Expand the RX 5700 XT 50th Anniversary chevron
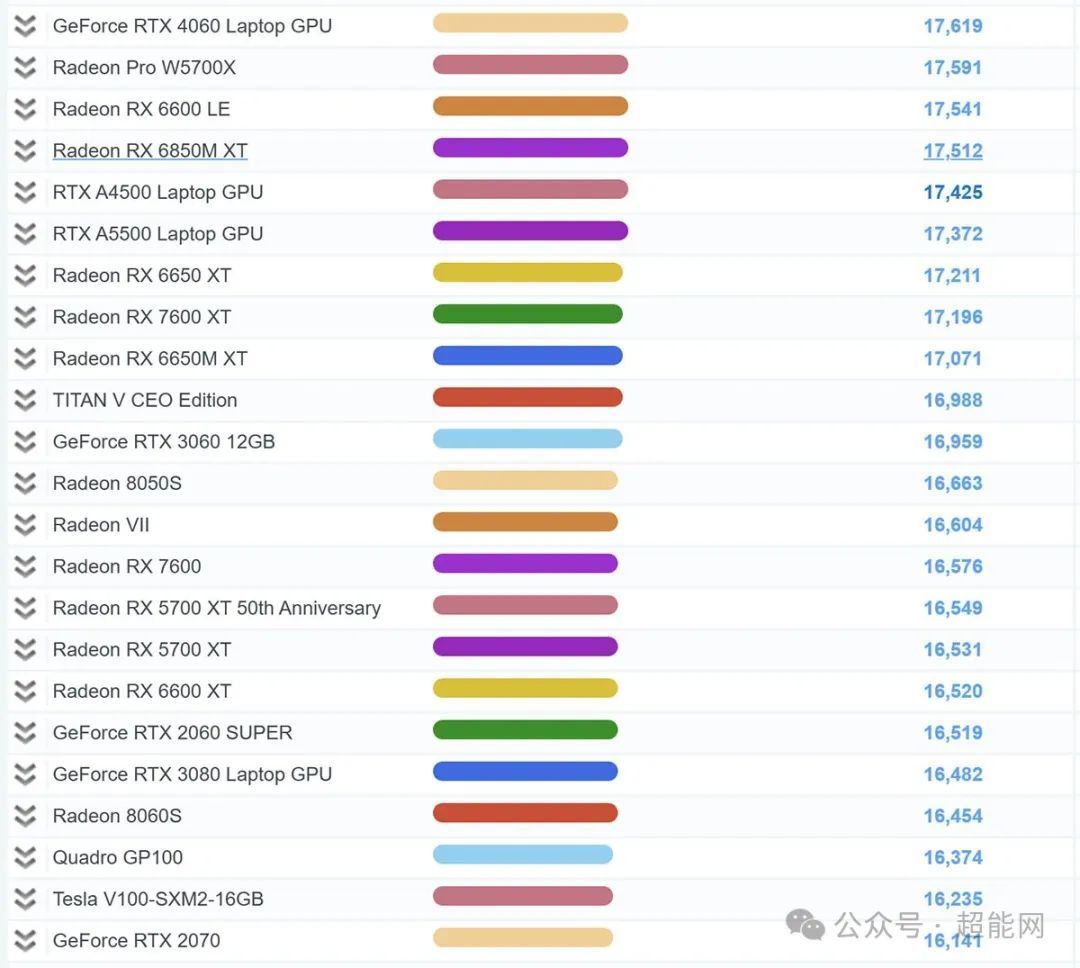The image size is (1080, 968). pos(25,608)
